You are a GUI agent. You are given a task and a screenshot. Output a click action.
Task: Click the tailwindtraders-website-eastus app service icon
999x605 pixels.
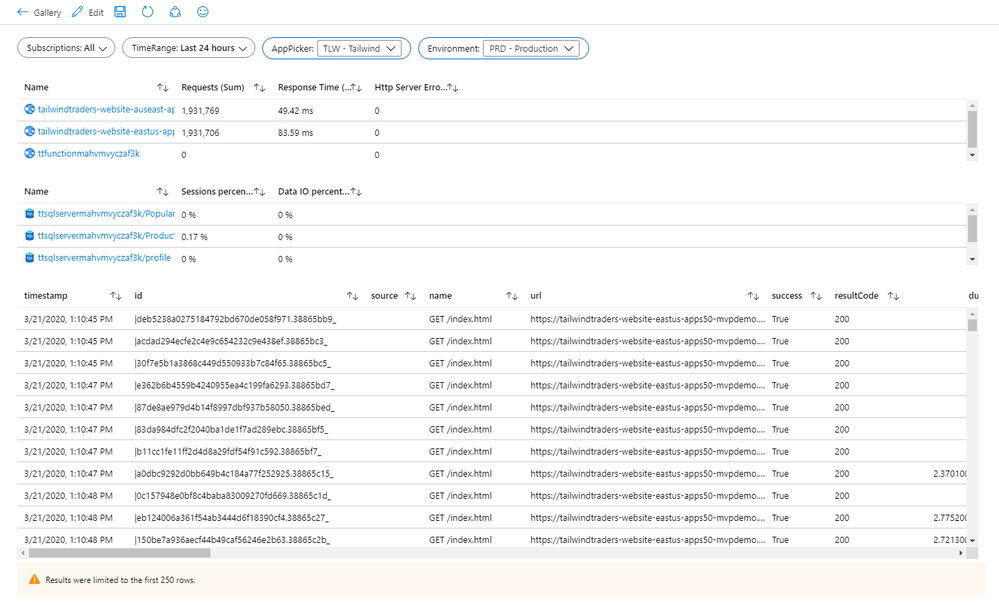(x=29, y=132)
